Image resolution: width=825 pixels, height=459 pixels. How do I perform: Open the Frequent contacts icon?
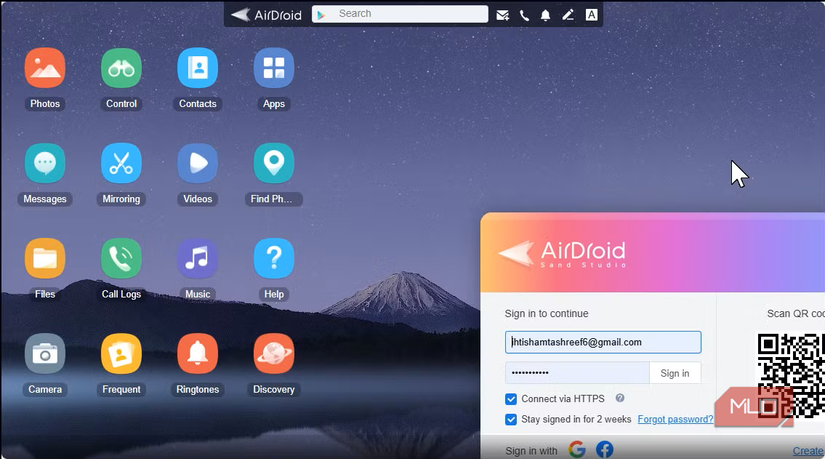[121, 354]
